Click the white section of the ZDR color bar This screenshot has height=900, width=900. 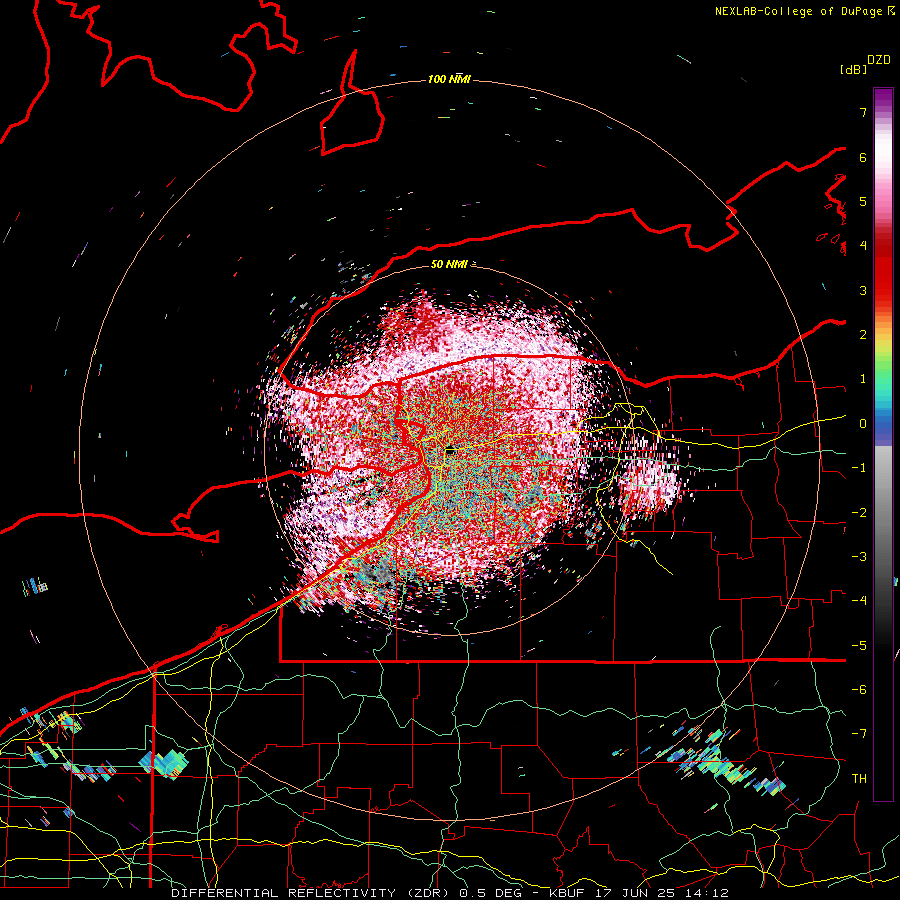(883, 149)
